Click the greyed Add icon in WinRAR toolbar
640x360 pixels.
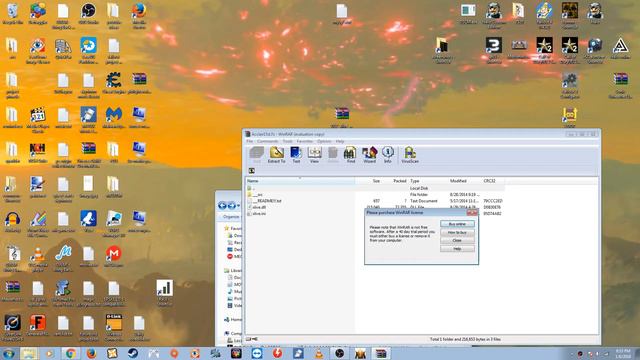point(257,155)
